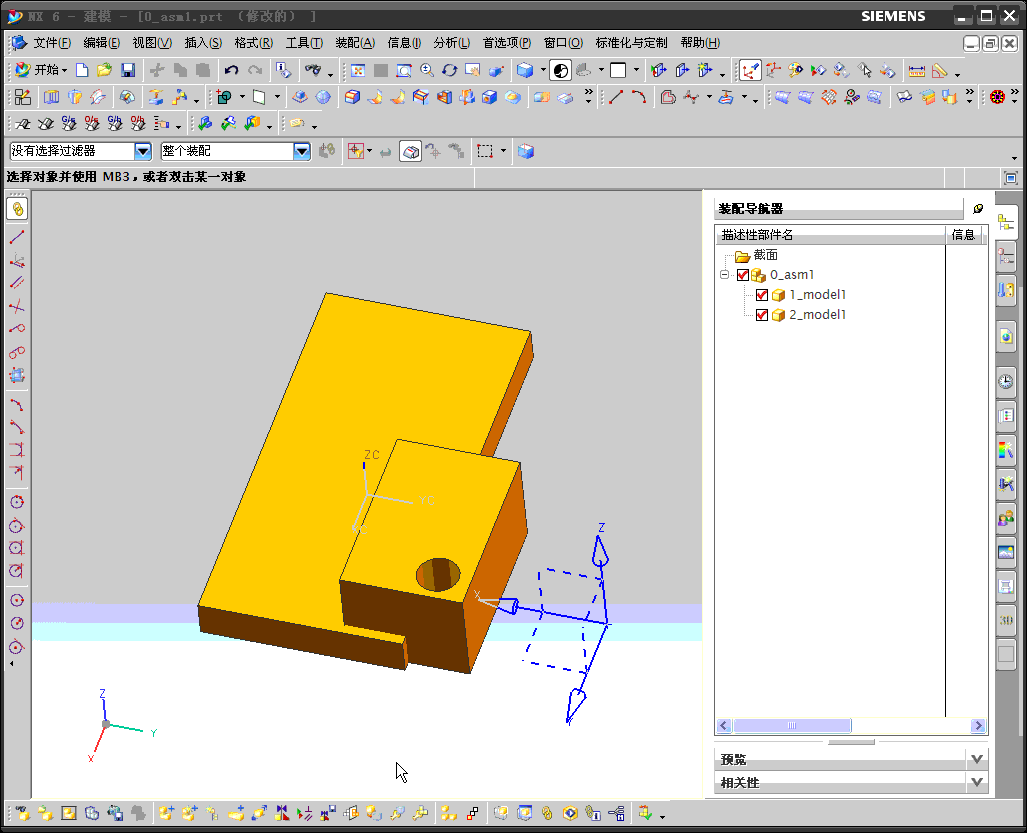Click the red circular wheel icon

[997, 98]
